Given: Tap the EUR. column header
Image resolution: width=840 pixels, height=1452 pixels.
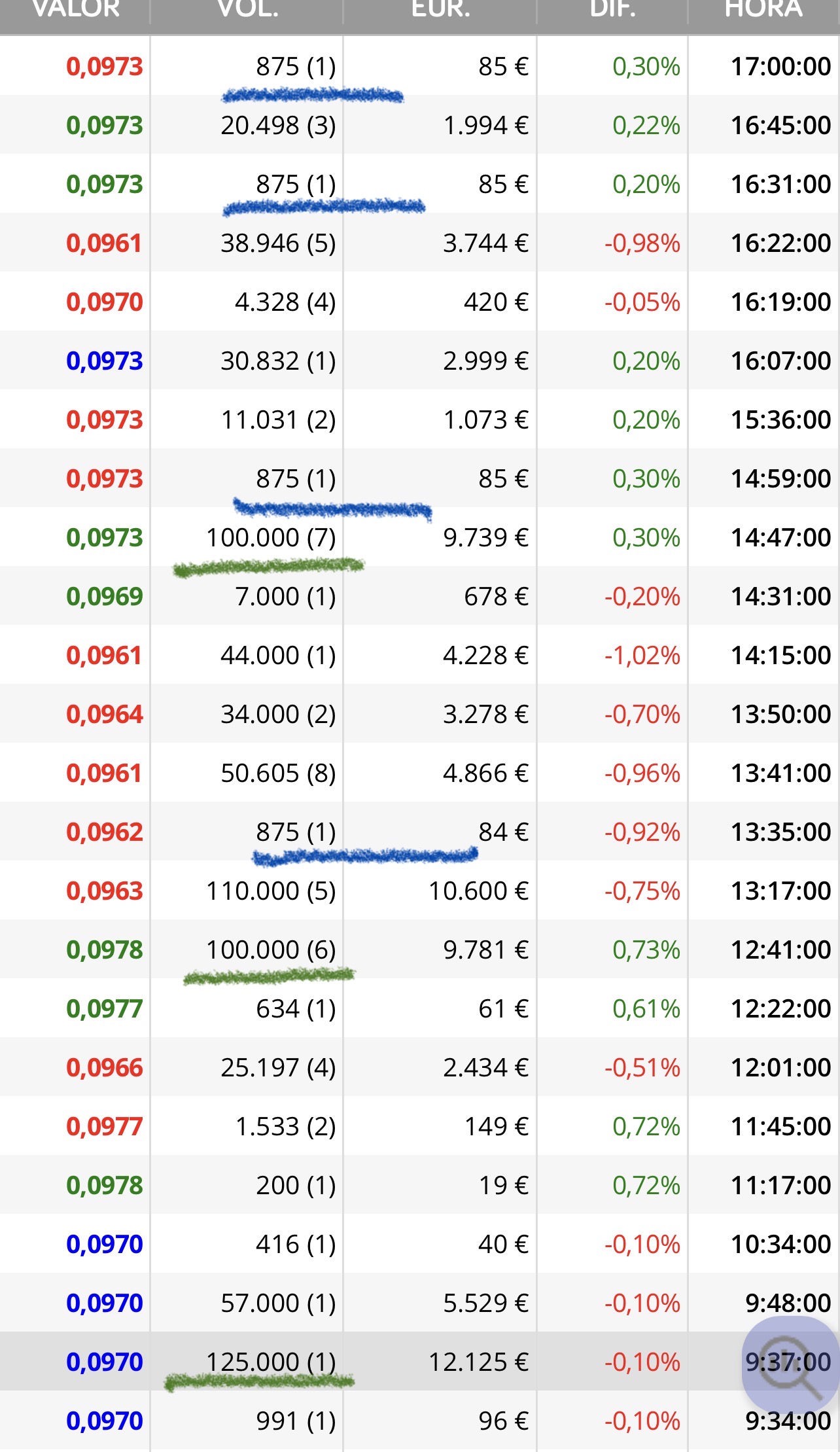Looking at the screenshot, I should click(440, 10).
